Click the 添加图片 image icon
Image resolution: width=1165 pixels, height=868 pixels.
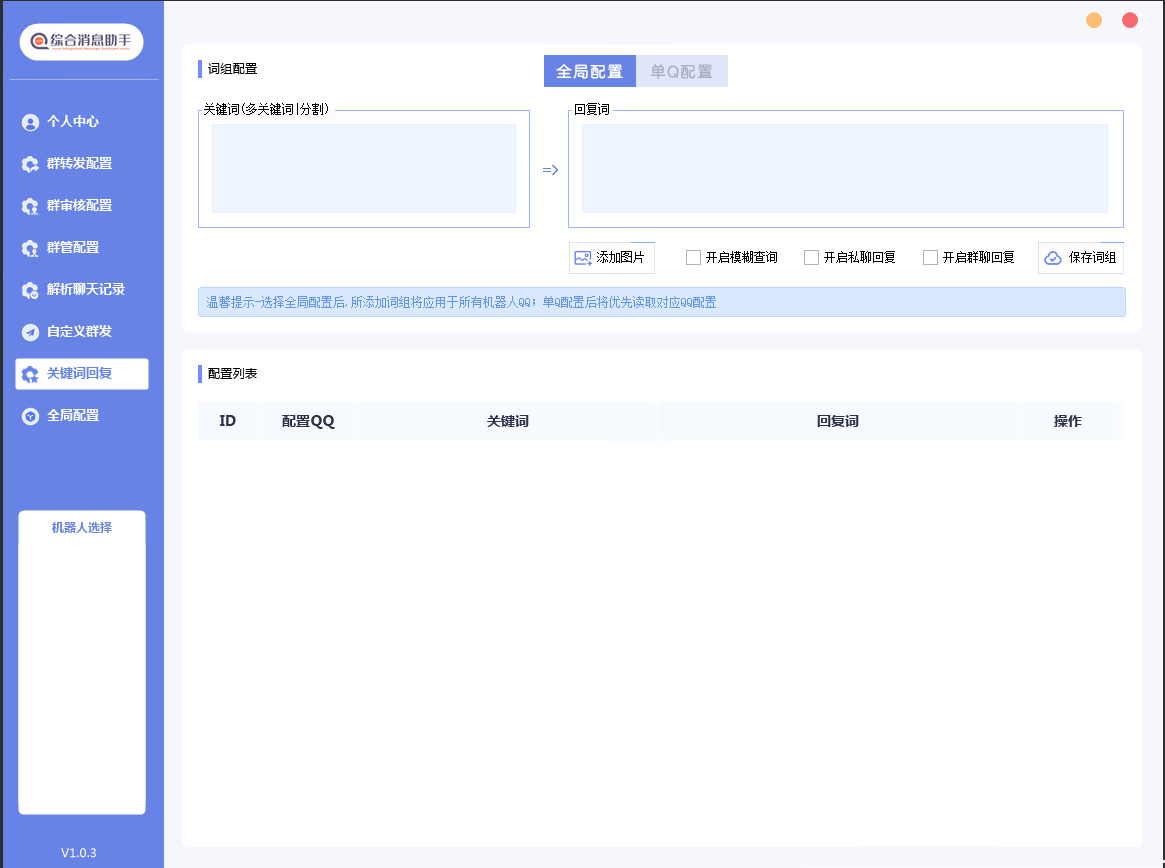coord(583,258)
